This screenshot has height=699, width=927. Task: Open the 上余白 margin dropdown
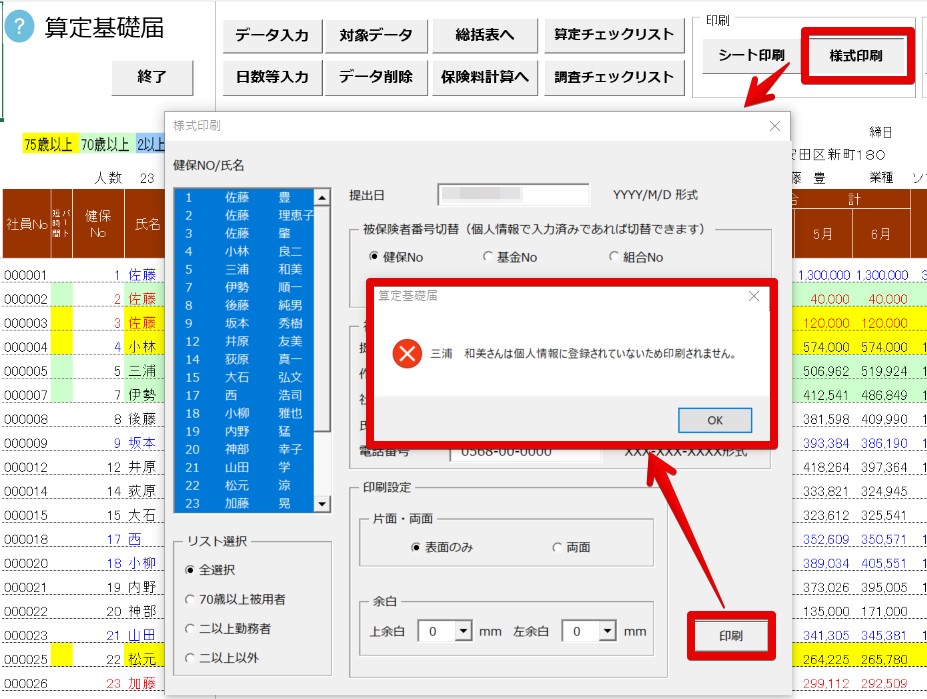coord(464,631)
